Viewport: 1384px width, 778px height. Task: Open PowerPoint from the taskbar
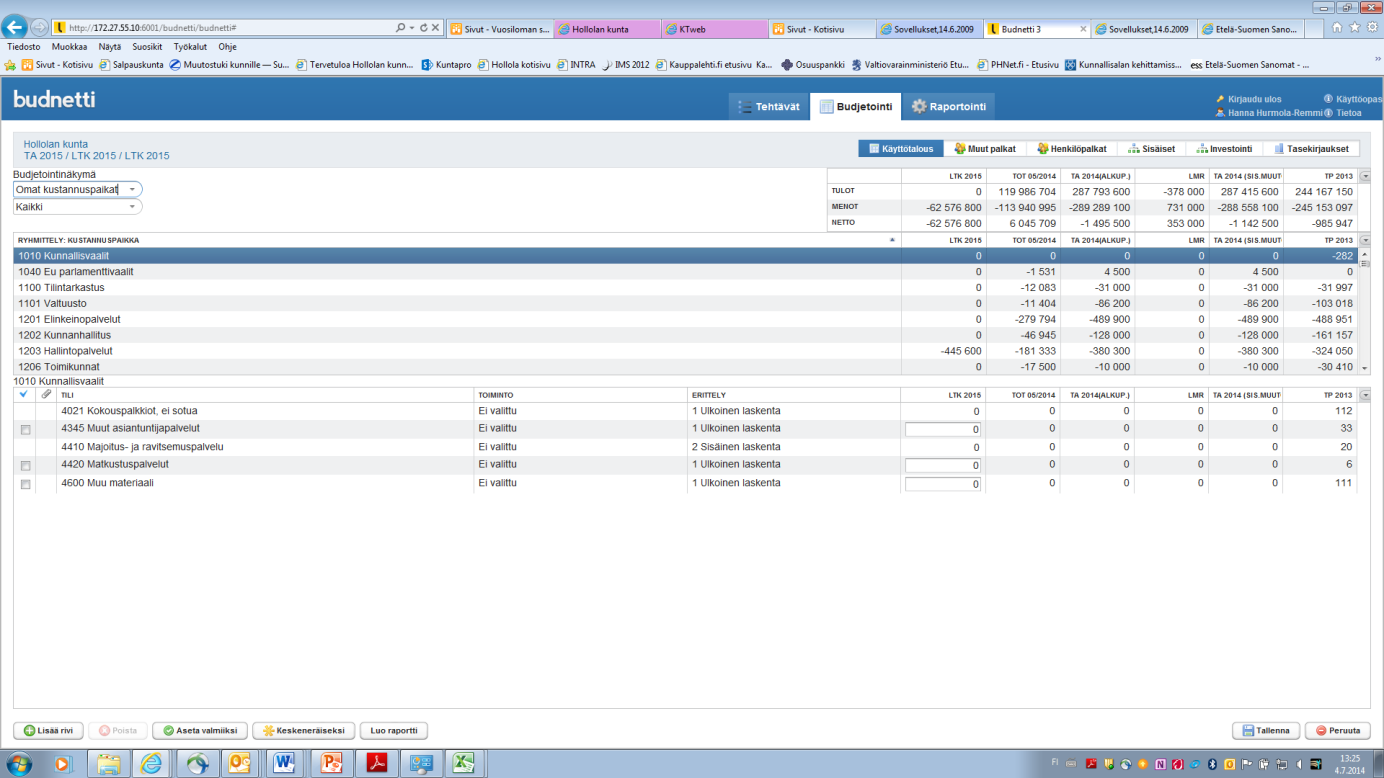330,764
